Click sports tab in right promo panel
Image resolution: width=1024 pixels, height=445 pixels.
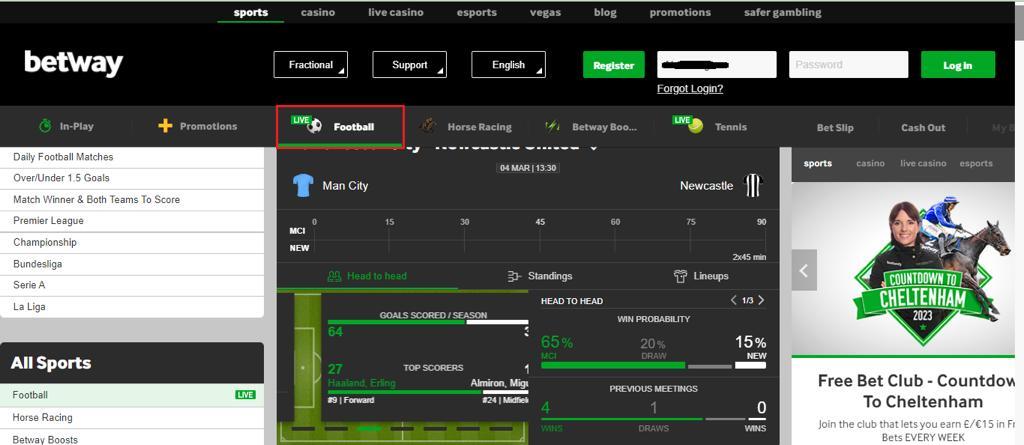[818, 163]
